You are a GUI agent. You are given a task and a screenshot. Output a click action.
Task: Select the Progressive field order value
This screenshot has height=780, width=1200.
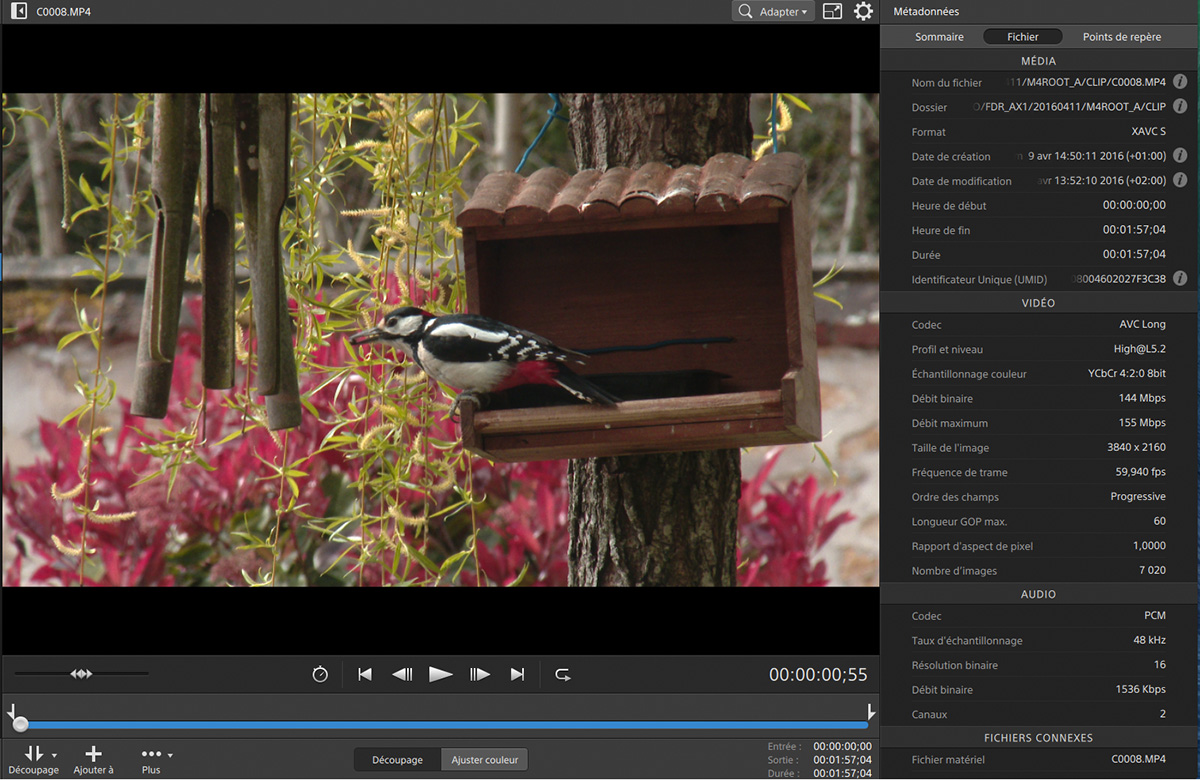coord(1138,496)
